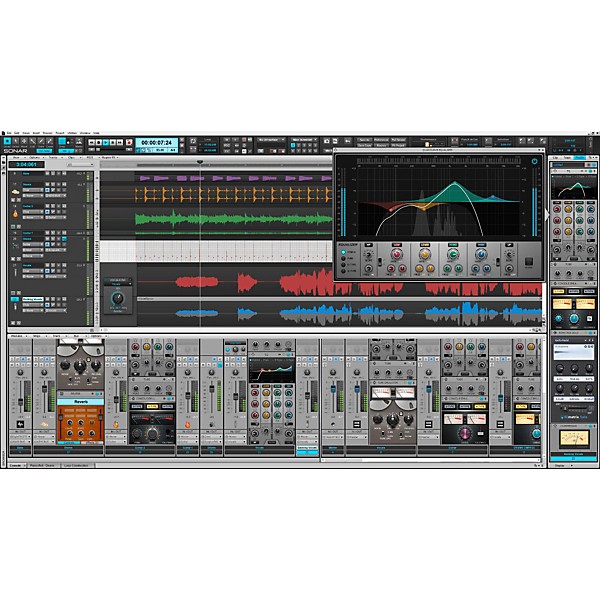Switch to the Piano Roll - Drums tab
The width and height of the screenshot is (600, 600).
[x=43, y=465]
